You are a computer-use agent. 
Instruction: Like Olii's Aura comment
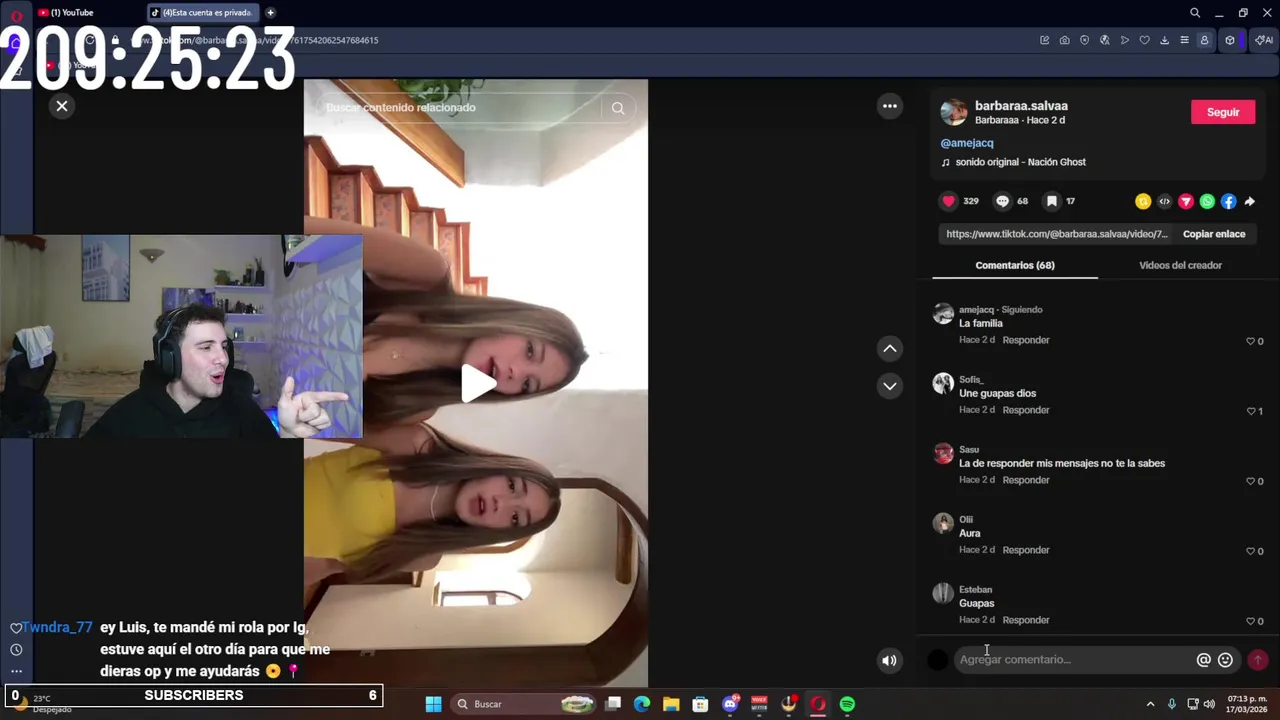[x=1250, y=551]
